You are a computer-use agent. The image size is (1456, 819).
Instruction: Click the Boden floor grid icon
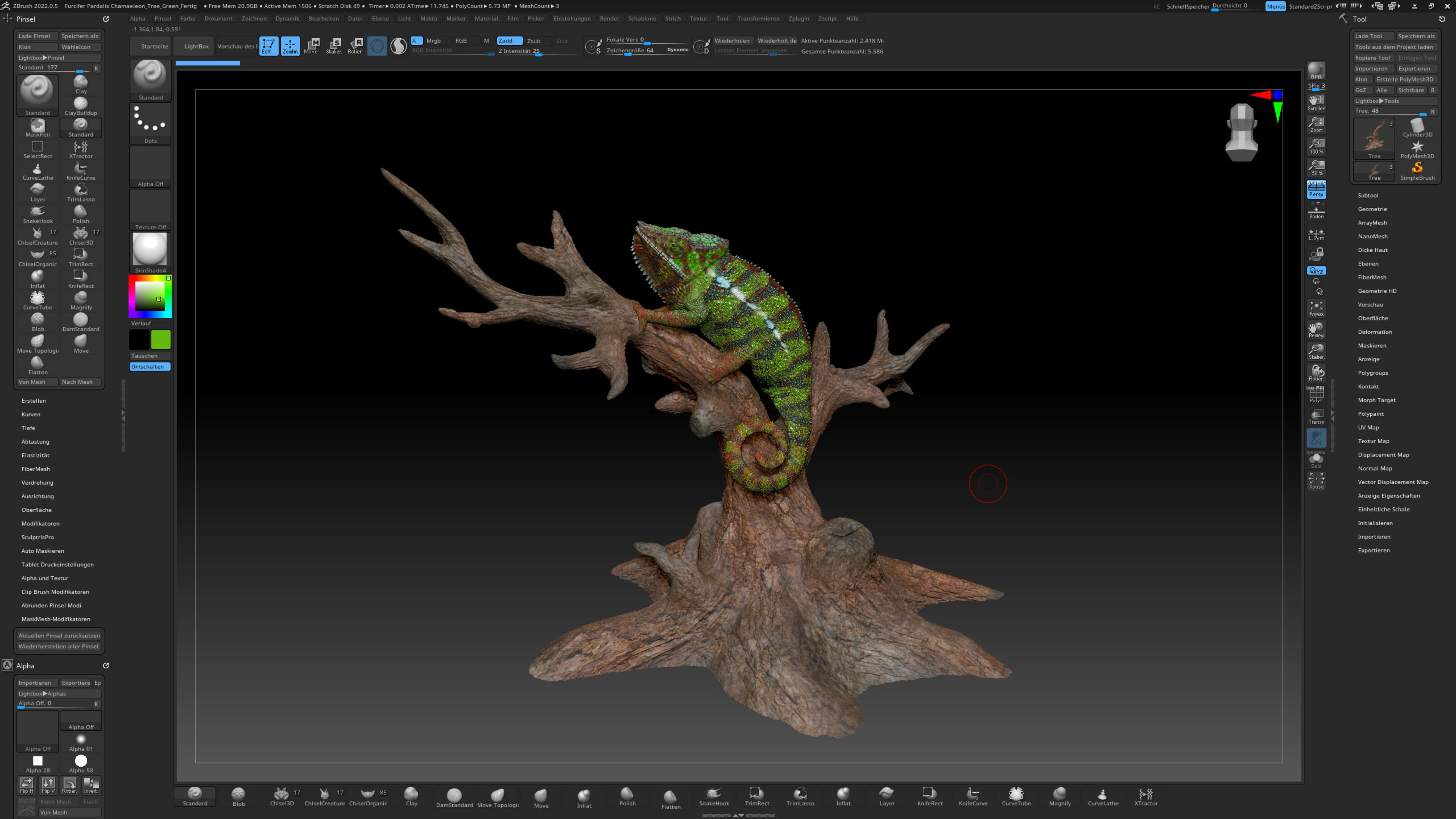pyautogui.click(x=1316, y=212)
